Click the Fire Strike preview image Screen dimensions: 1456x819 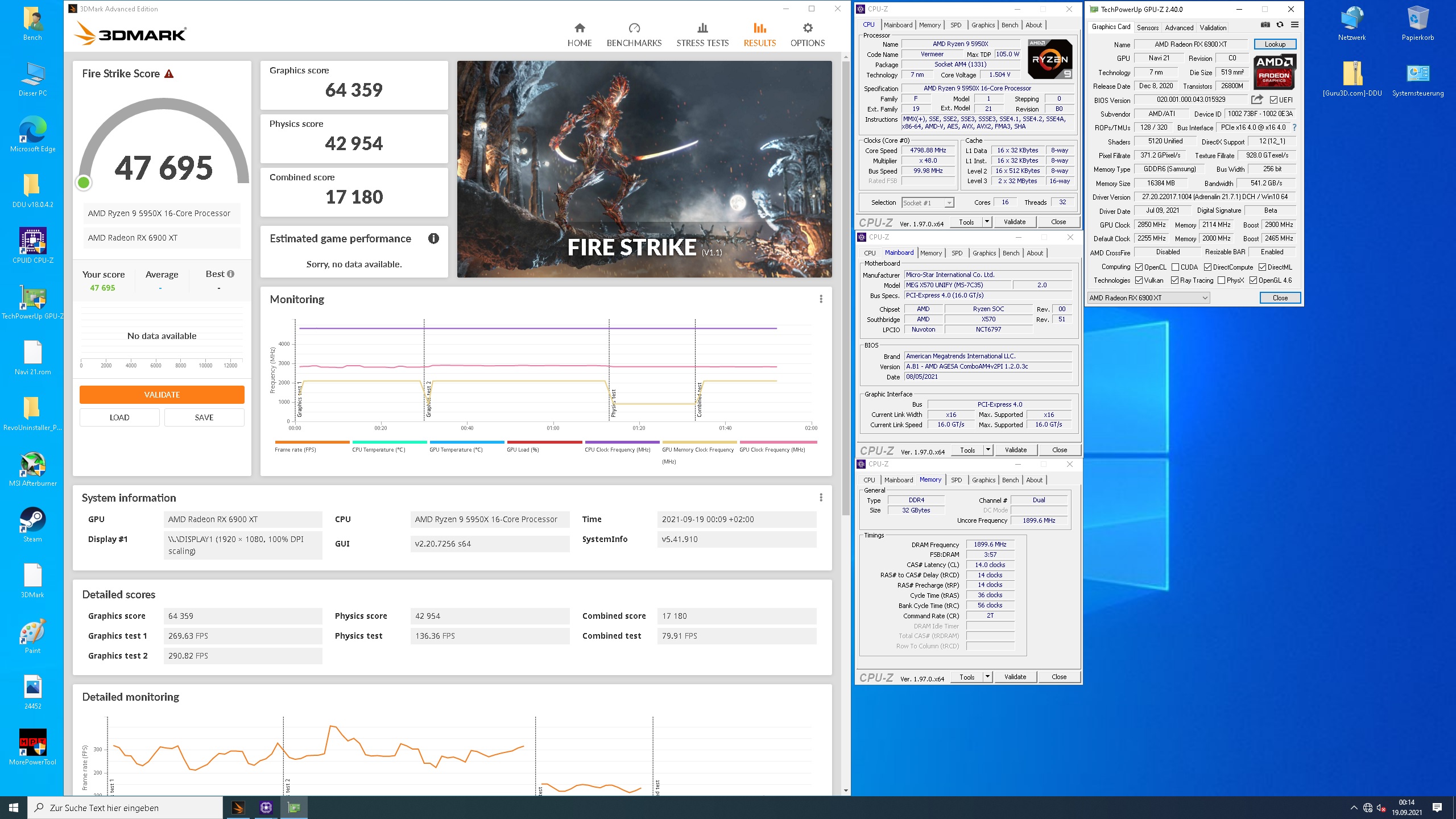644,169
